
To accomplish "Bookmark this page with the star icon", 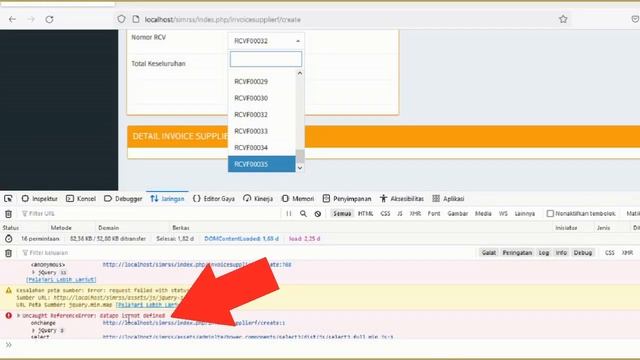I will (563, 19).
